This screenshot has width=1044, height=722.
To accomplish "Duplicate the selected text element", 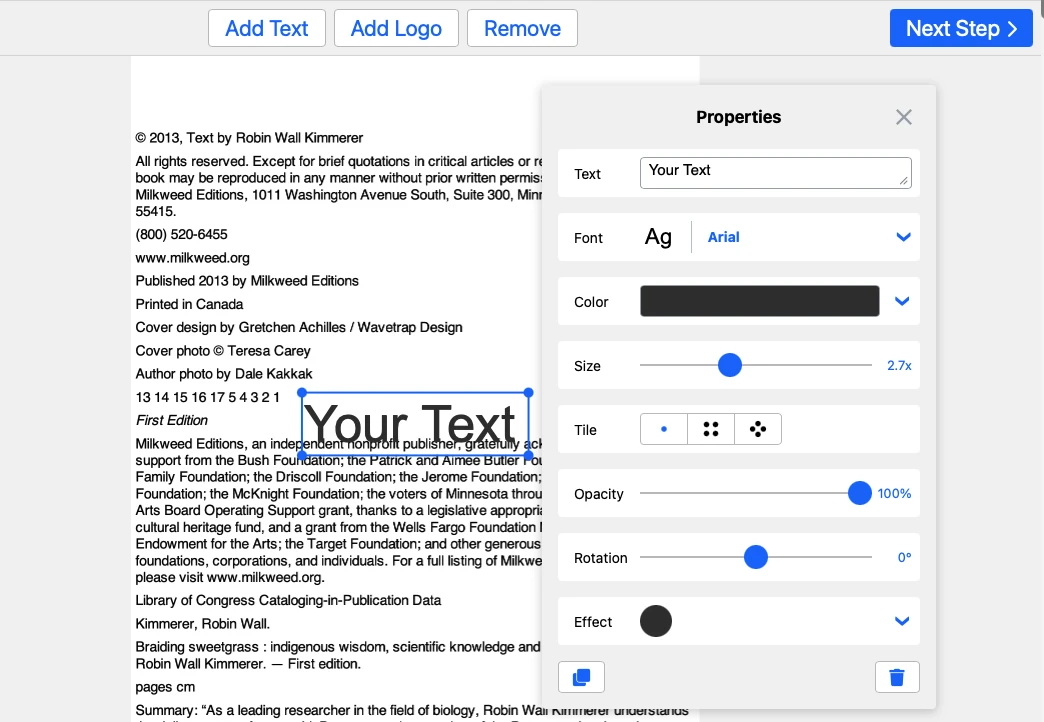I will (x=581, y=677).
